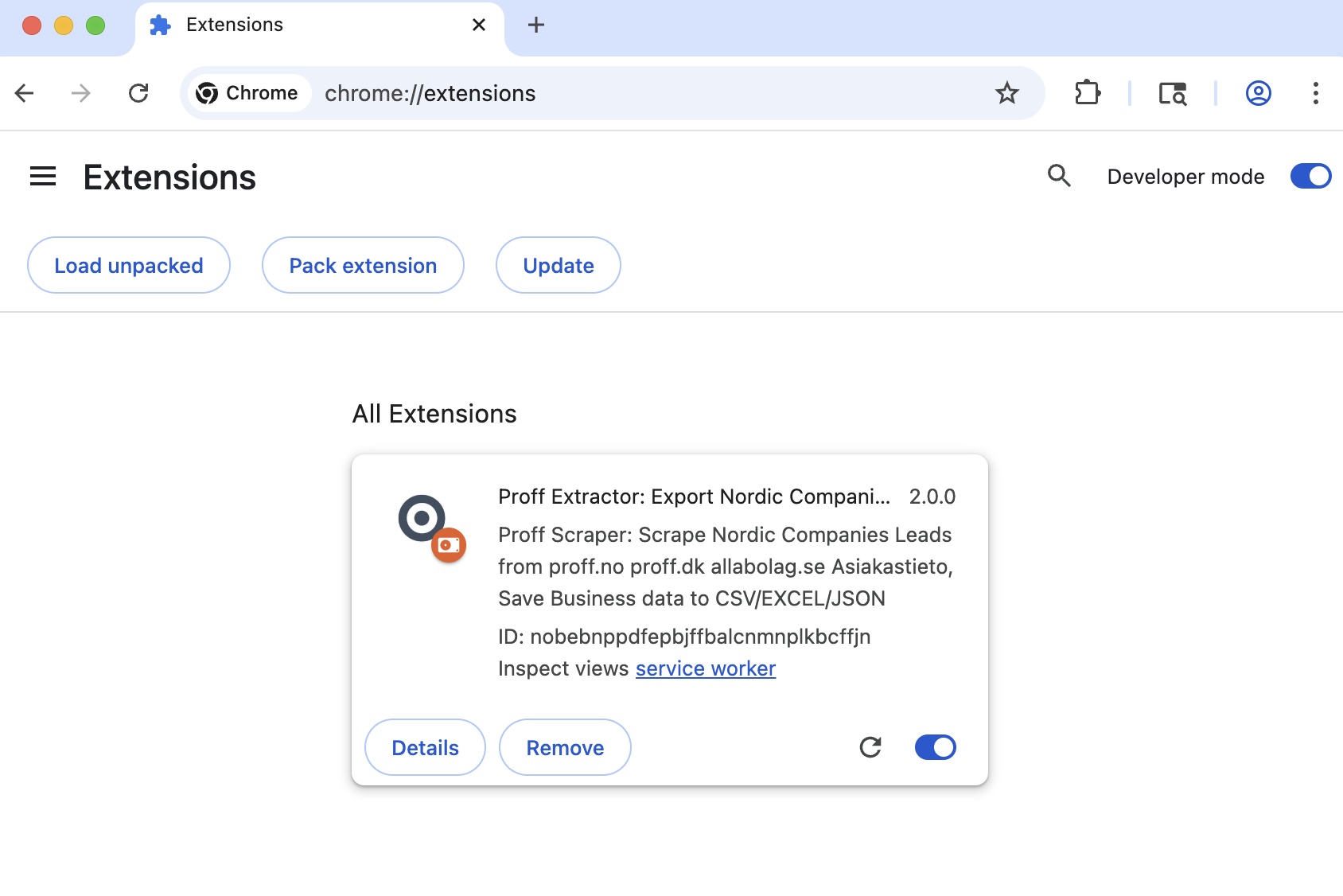Reload the current page

point(140,93)
